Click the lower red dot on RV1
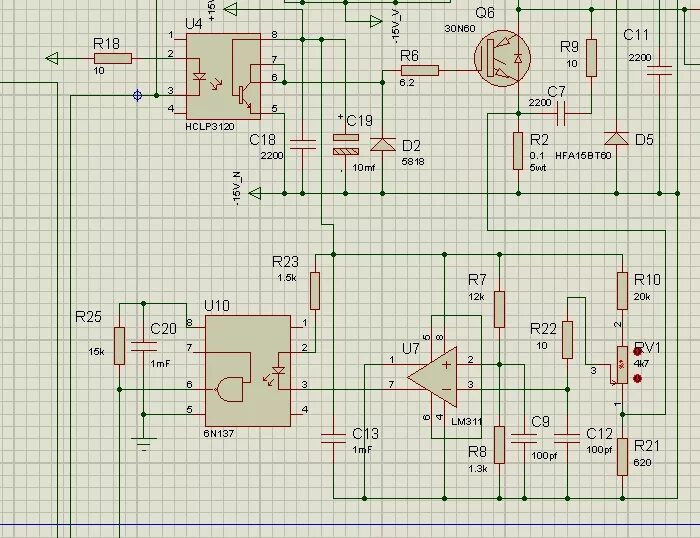Image resolution: width=700 pixels, height=538 pixels. 638,379
